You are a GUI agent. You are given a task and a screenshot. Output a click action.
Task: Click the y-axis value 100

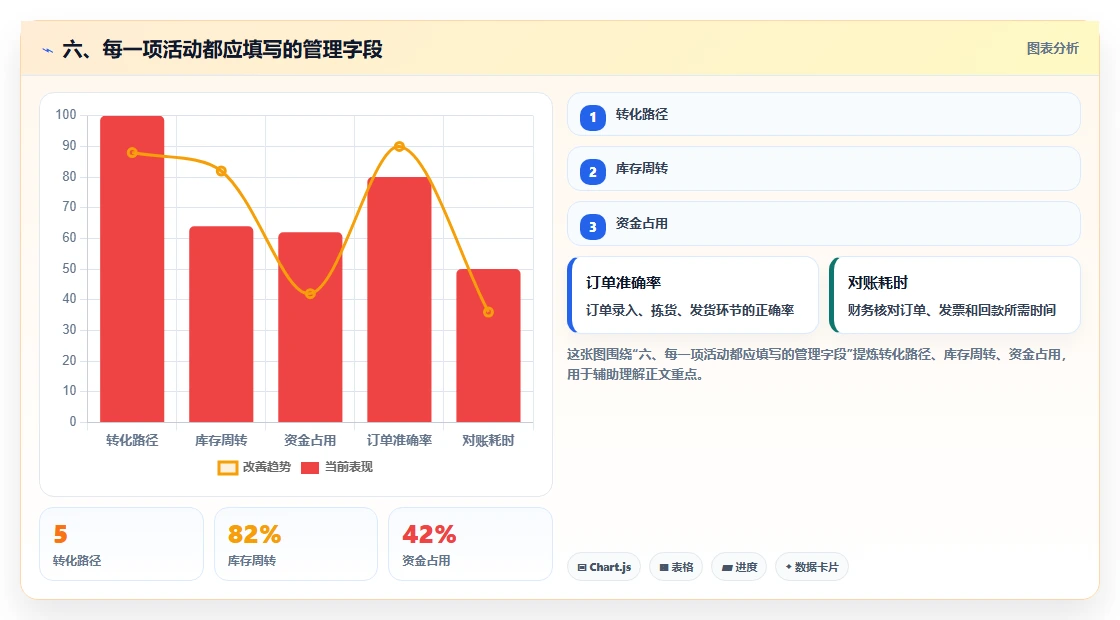66,115
